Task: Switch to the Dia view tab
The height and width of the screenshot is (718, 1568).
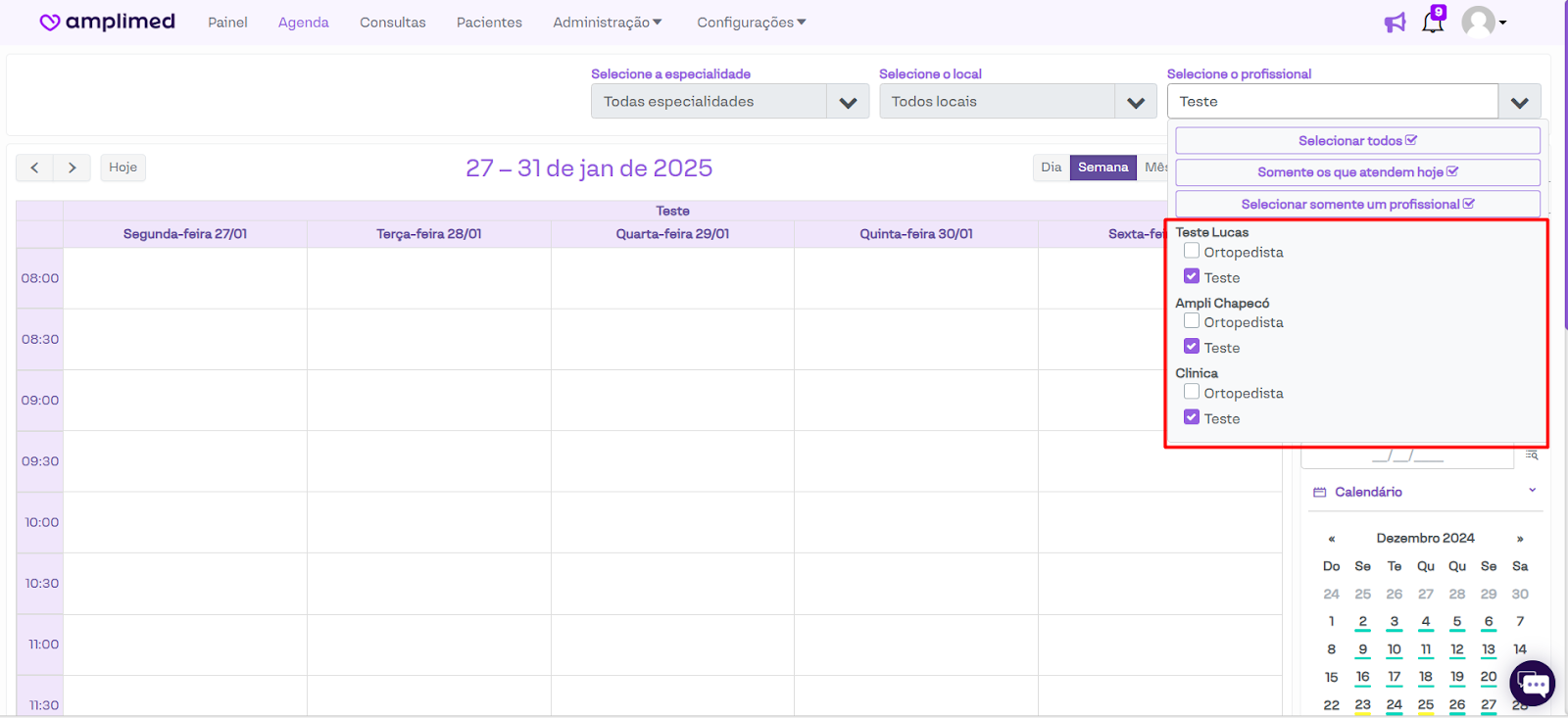Action: 1051,168
